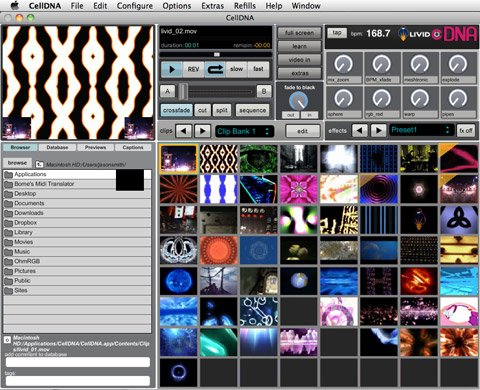The height and width of the screenshot is (390, 480).
Task: Click the extras panel button
Action: pos(299,73)
